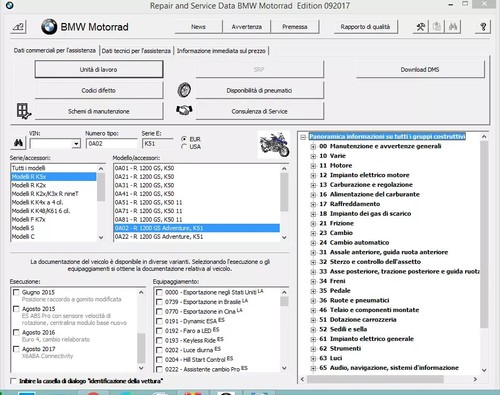Click the home icon beside the BMW logo
Image resolution: width=500 pixels, height=395 pixels.
click(x=18, y=27)
